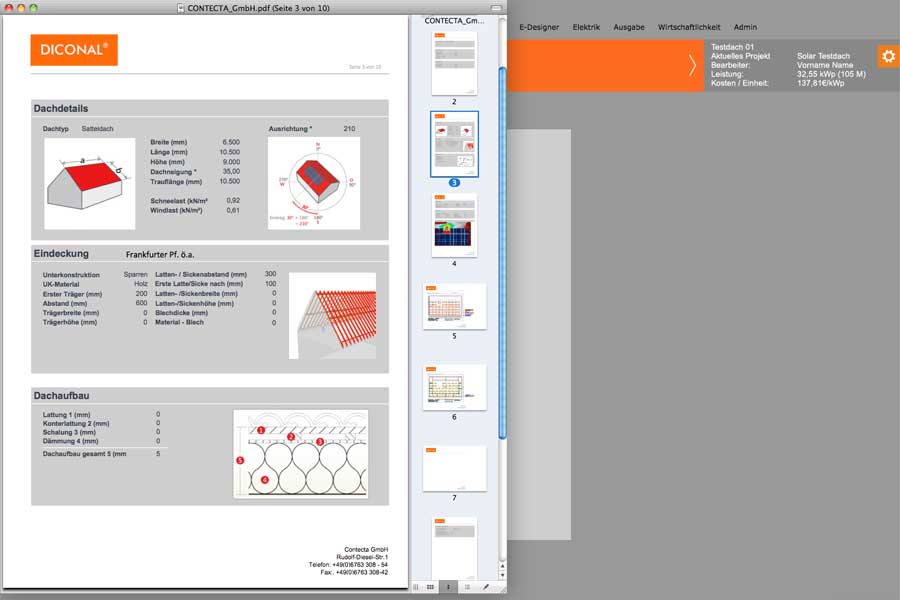This screenshot has width=900, height=600.
Task: Switch sidebar to contact sheet grid view
Action: coord(430,587)
